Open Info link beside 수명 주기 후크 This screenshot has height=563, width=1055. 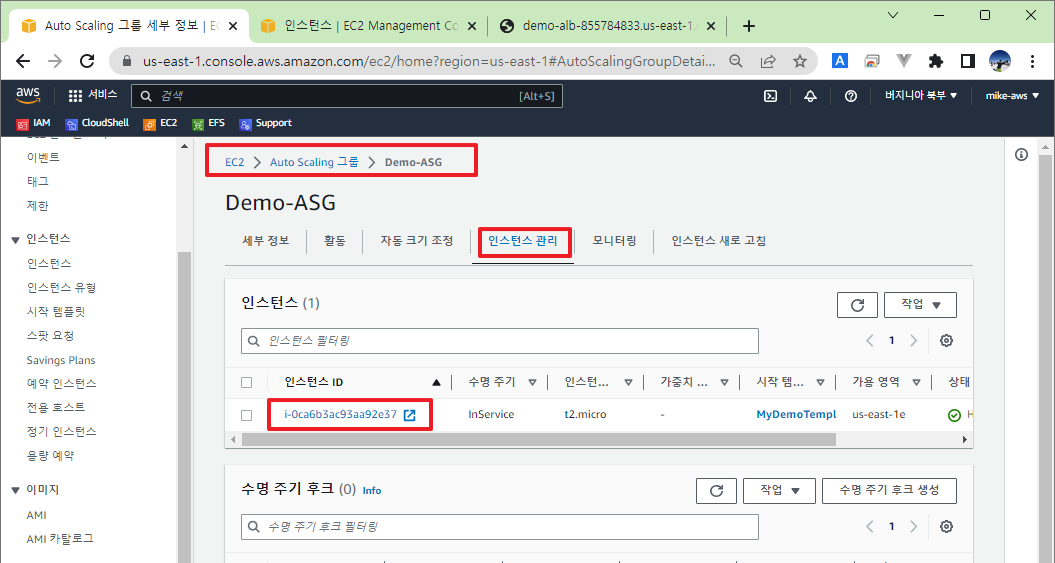coord(371,490)
